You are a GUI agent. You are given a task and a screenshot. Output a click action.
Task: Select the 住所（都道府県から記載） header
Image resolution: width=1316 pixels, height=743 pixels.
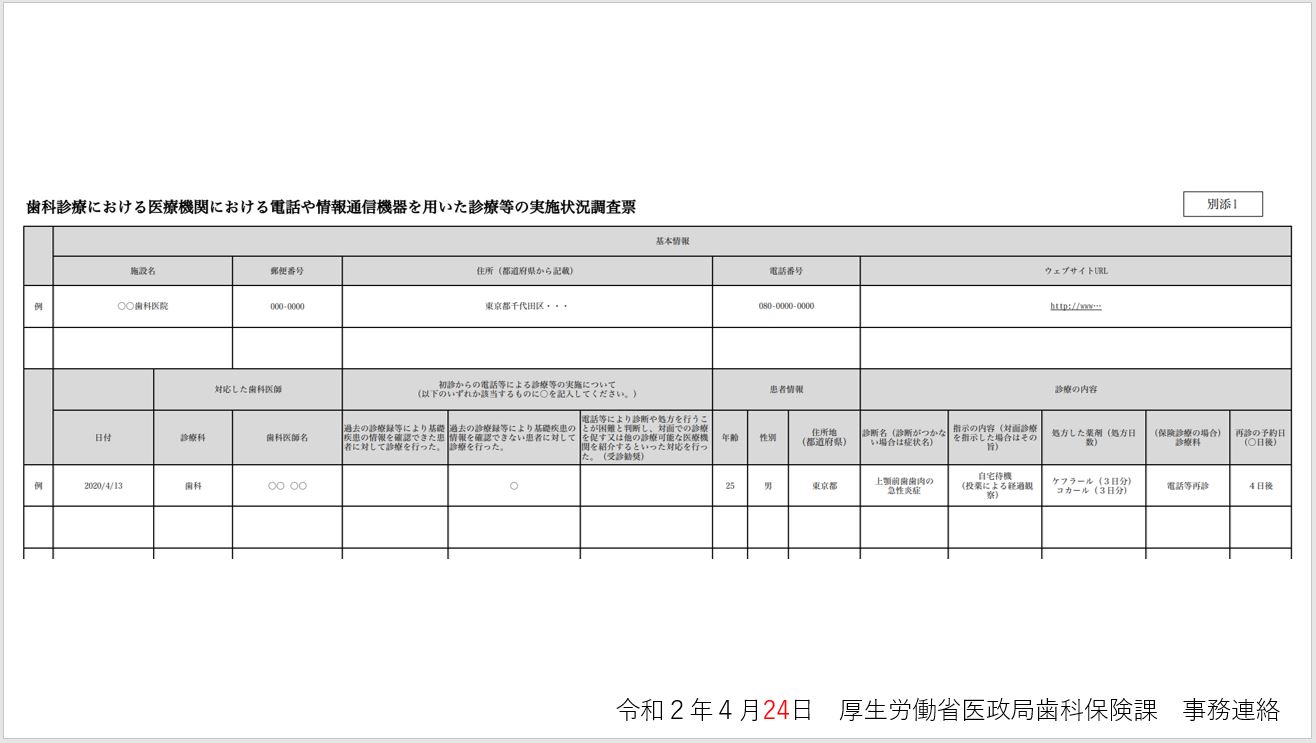[x=527, y=271]
